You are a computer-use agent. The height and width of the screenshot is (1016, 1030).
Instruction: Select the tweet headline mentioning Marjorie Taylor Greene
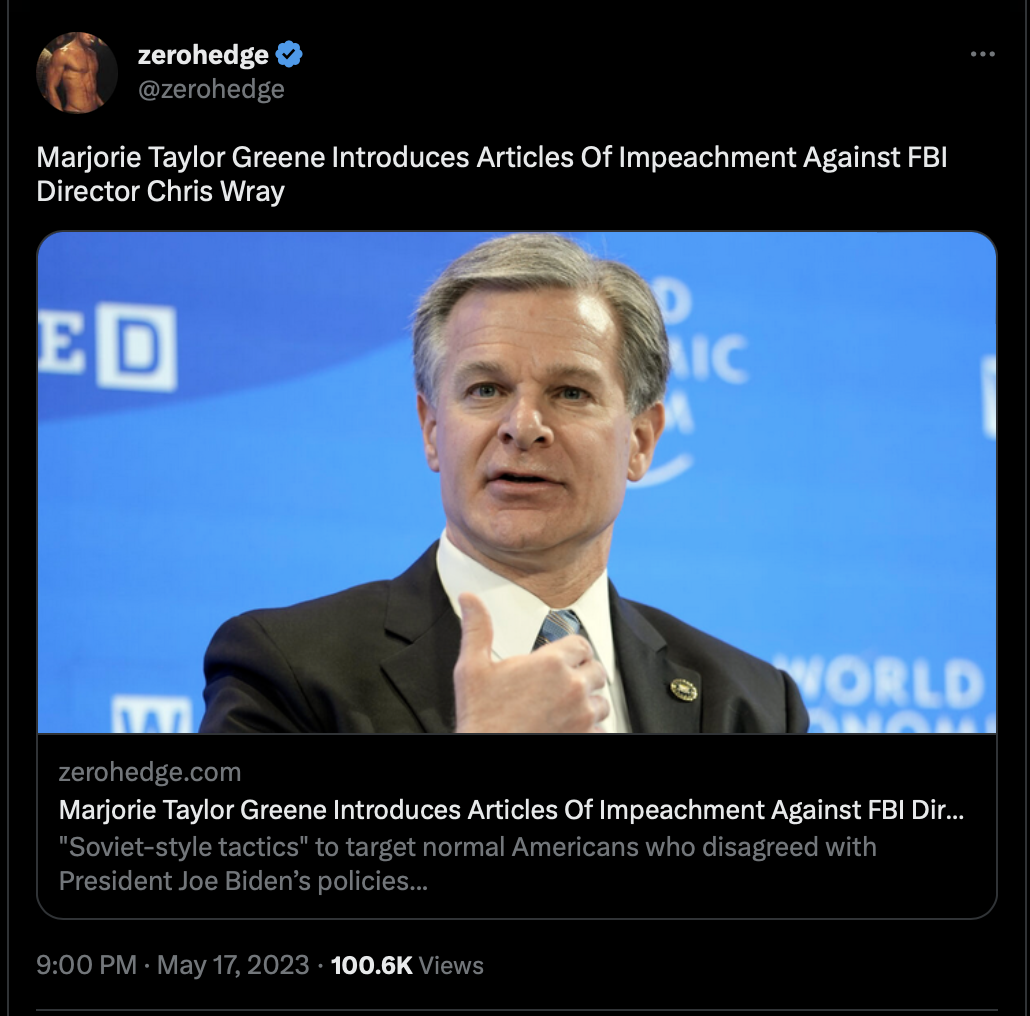coord(491,174)
